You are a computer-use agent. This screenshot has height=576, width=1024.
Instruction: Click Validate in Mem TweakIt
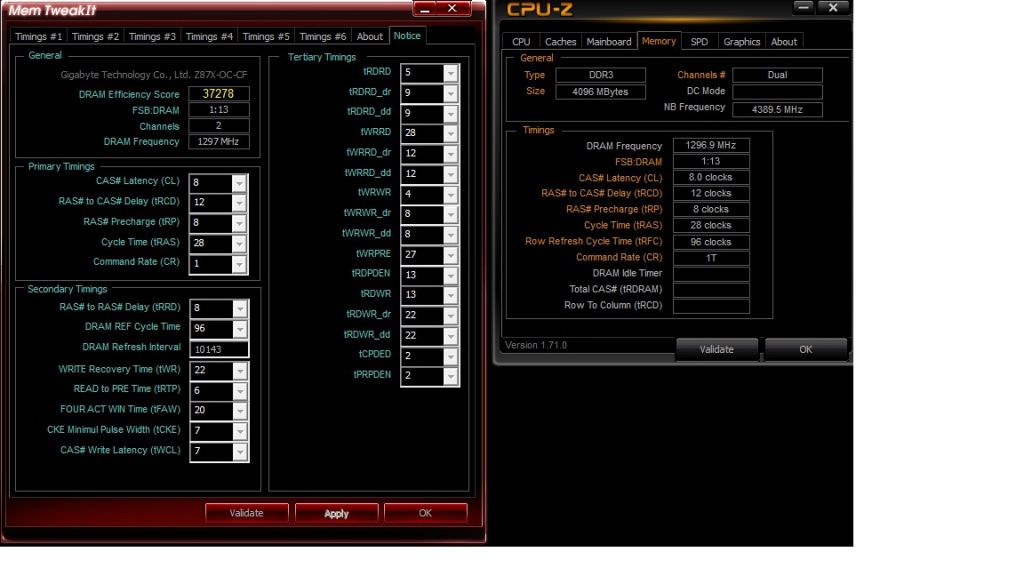point(246,513)
